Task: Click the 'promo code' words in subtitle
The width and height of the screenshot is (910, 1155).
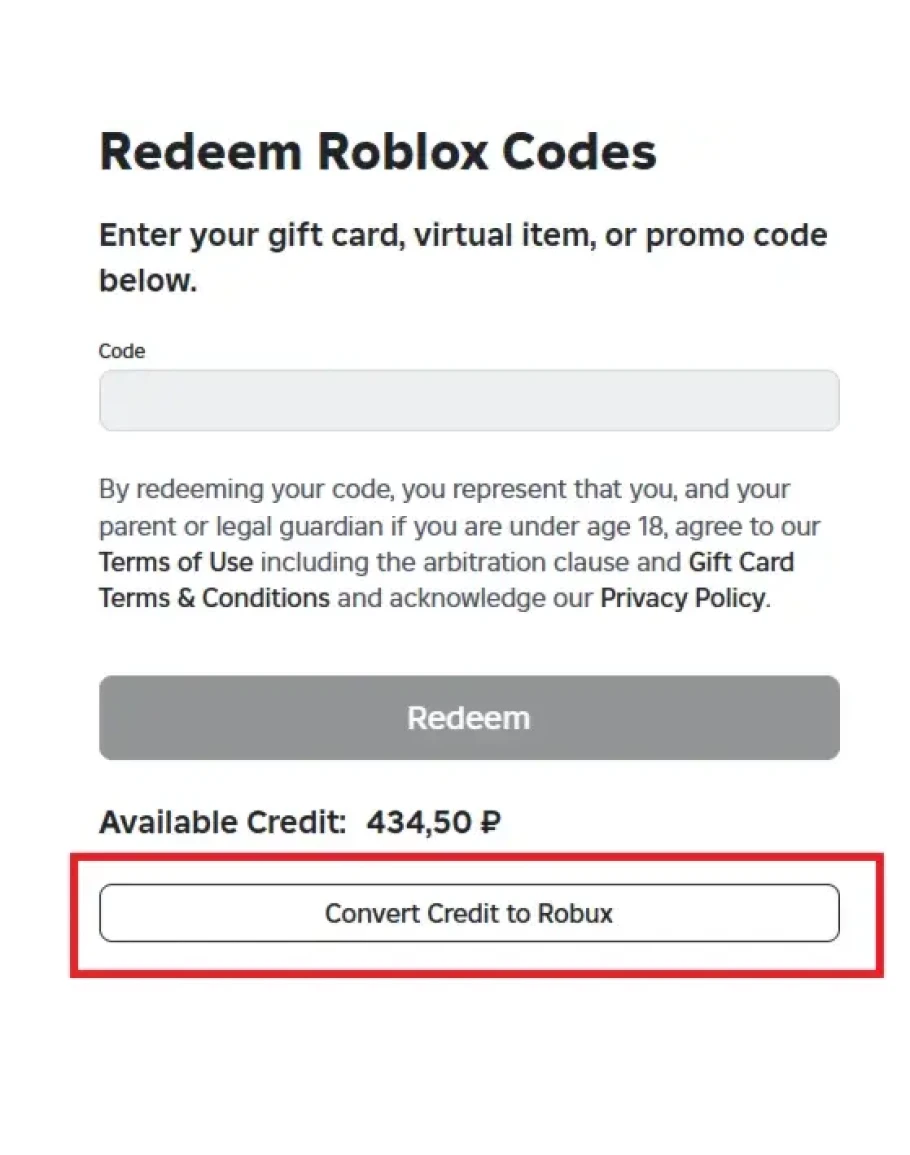Action: pos(736,236)
